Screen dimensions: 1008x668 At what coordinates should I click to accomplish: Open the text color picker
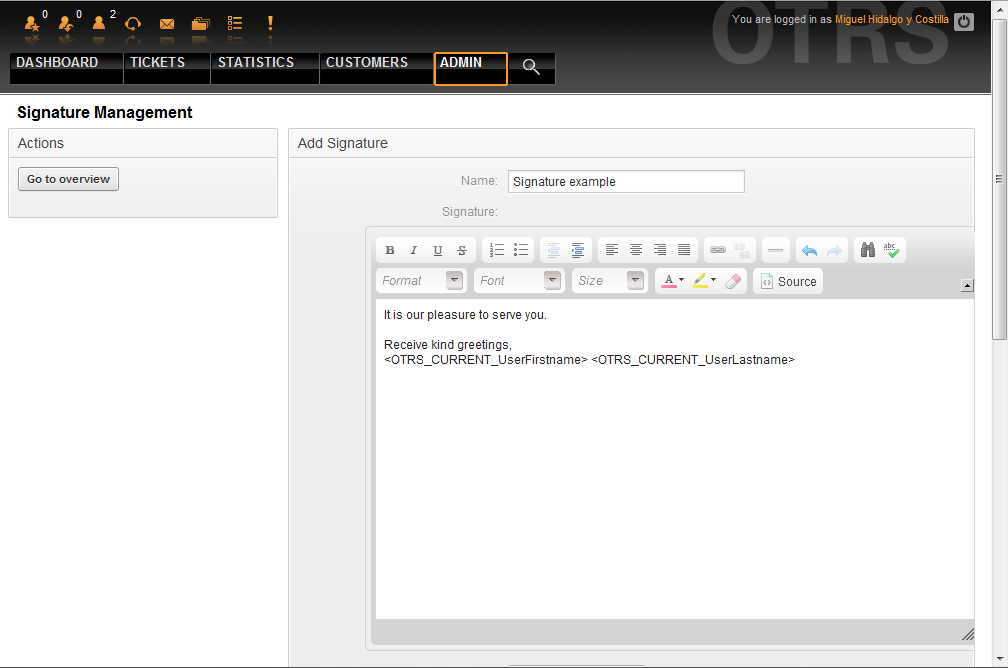tap(671, 281)
